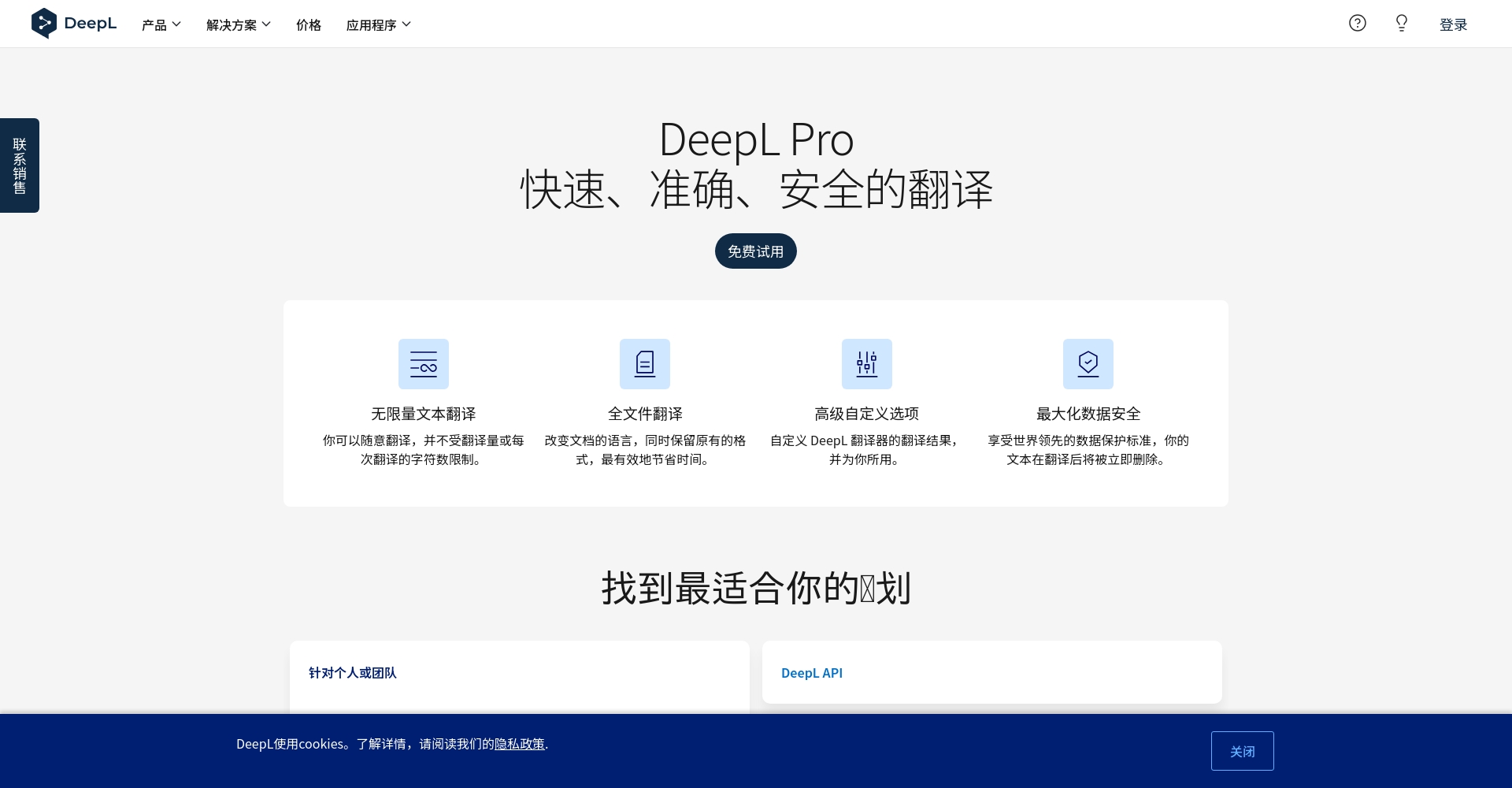Click the data security description text
The height and width of the screenshot is (788, 1512).
(x=1088, y=450)
